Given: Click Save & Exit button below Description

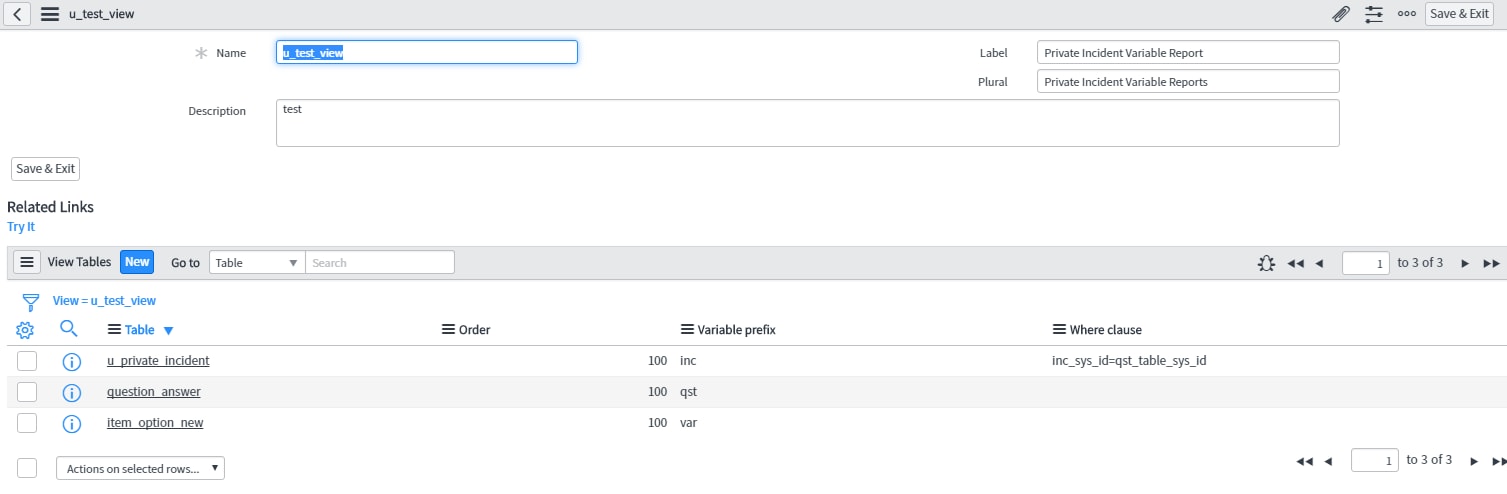Looking at the screenshot, I should [x=45, y=169].
